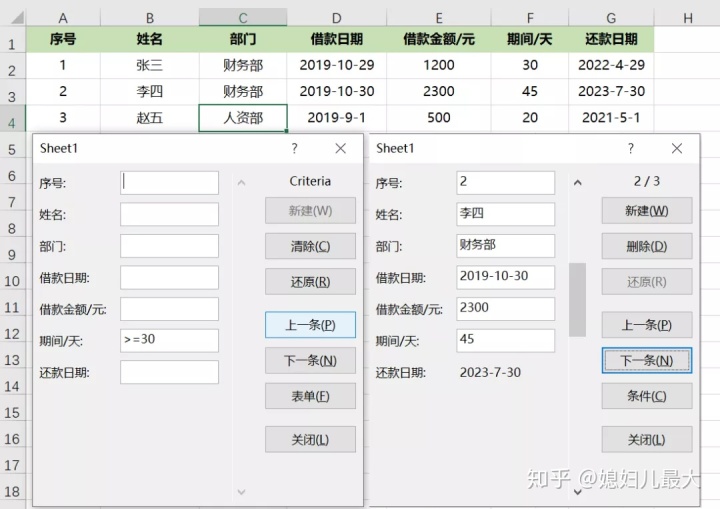Click the empty 部门 criteria field
Screen dimensions: 720x509
click(169, 246)
